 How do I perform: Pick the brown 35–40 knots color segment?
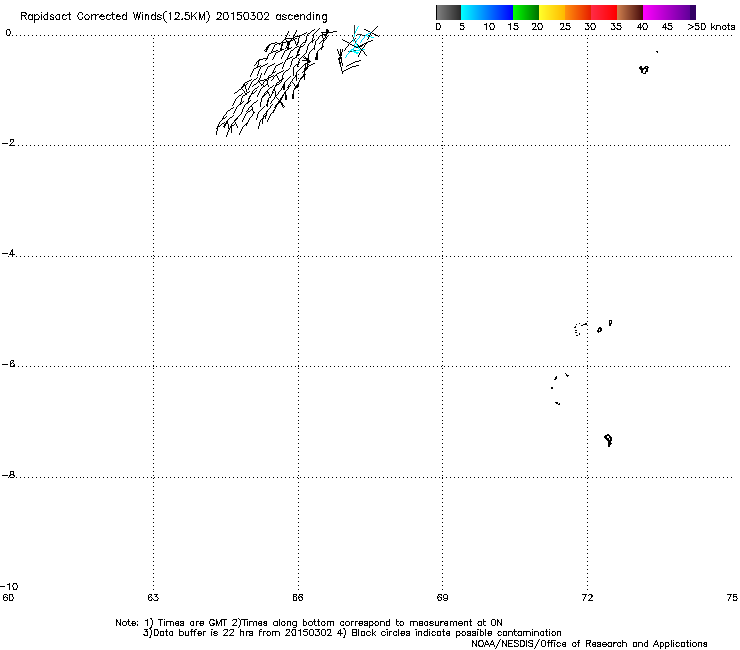[x=630, y=12]
